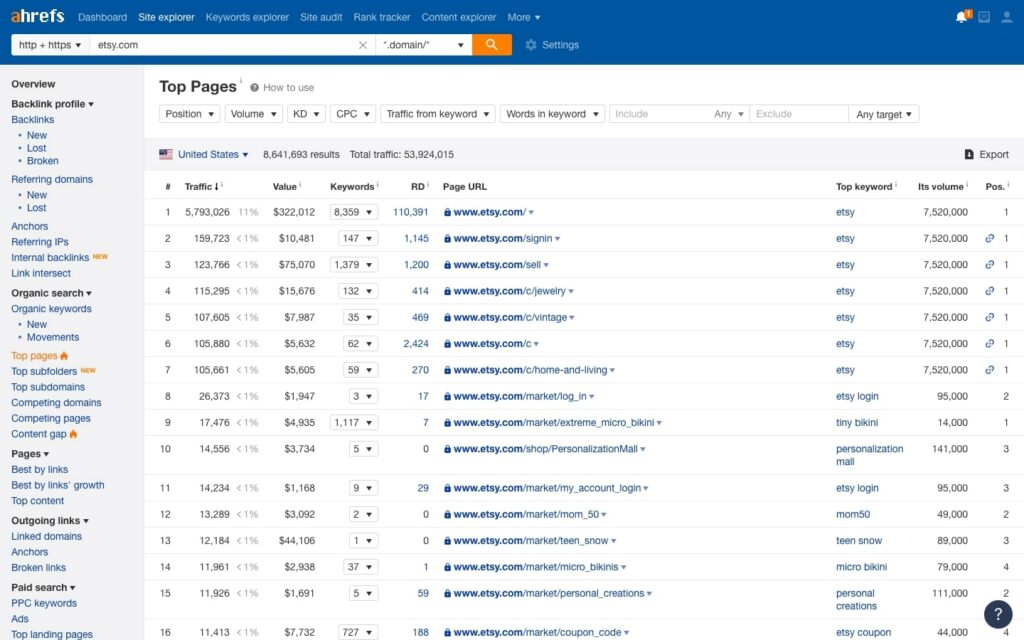The image size is (1024, 640).
Task: Click the info icon next to Value header
Action: pyautogui.click(x=300, y=185)
